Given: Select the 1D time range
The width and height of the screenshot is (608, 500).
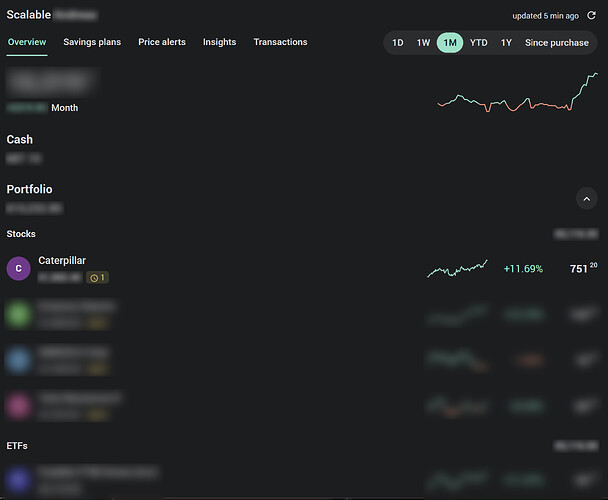Looking at the screenshot, I should [x=397, y=43].
